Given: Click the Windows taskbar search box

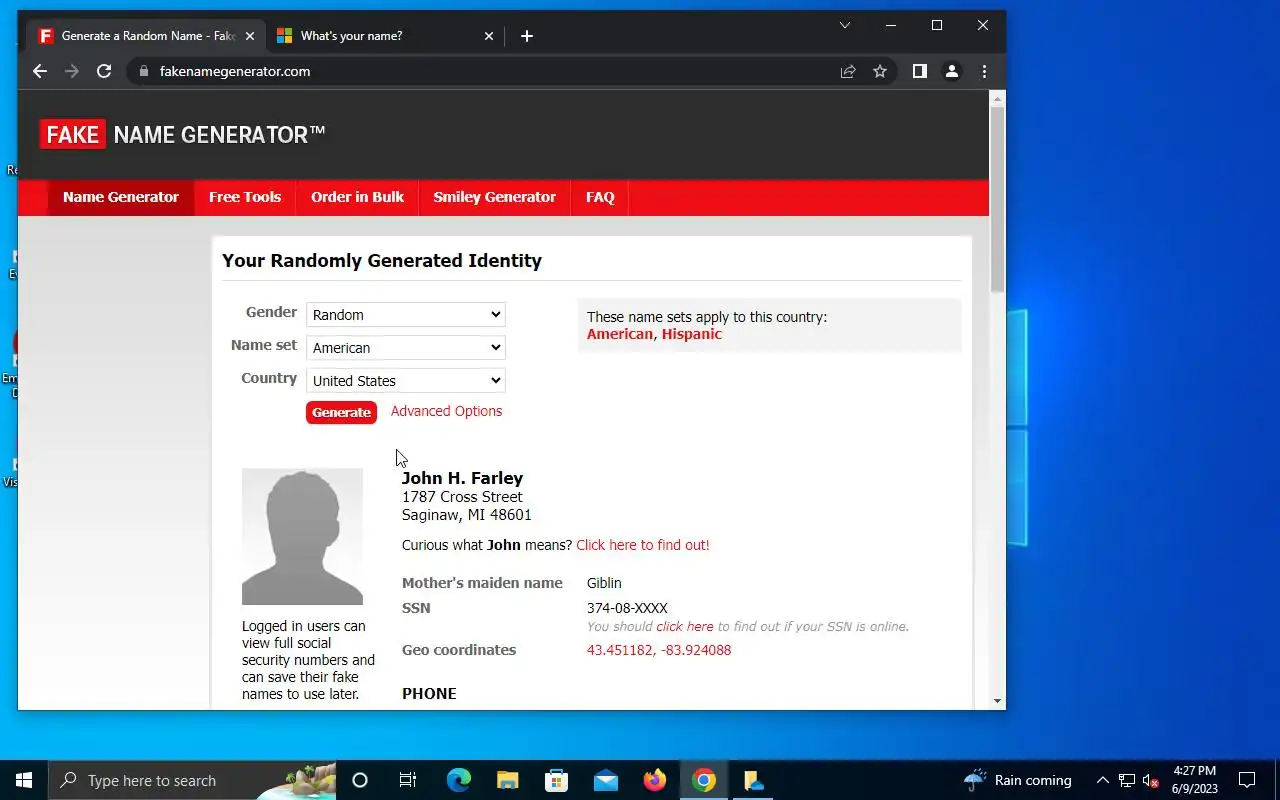Looking at the screenshot, I should (x=193, y=780).
